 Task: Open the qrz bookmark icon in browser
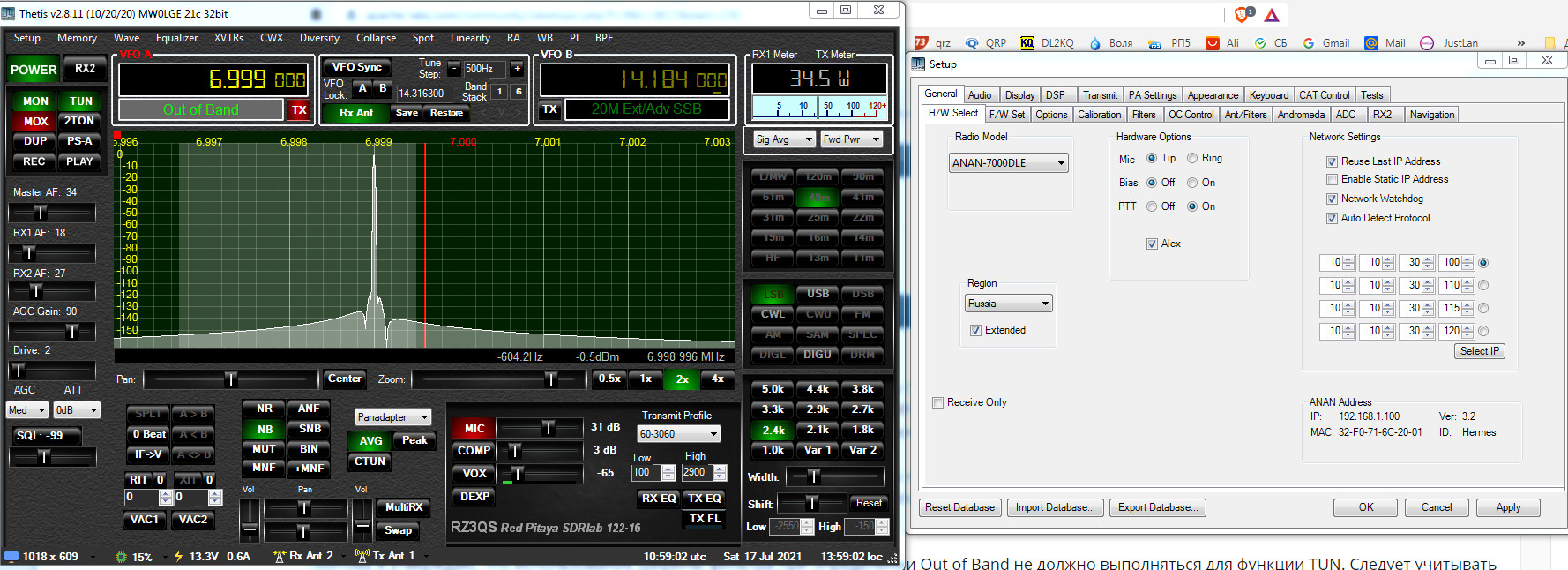tap(922, 42)
